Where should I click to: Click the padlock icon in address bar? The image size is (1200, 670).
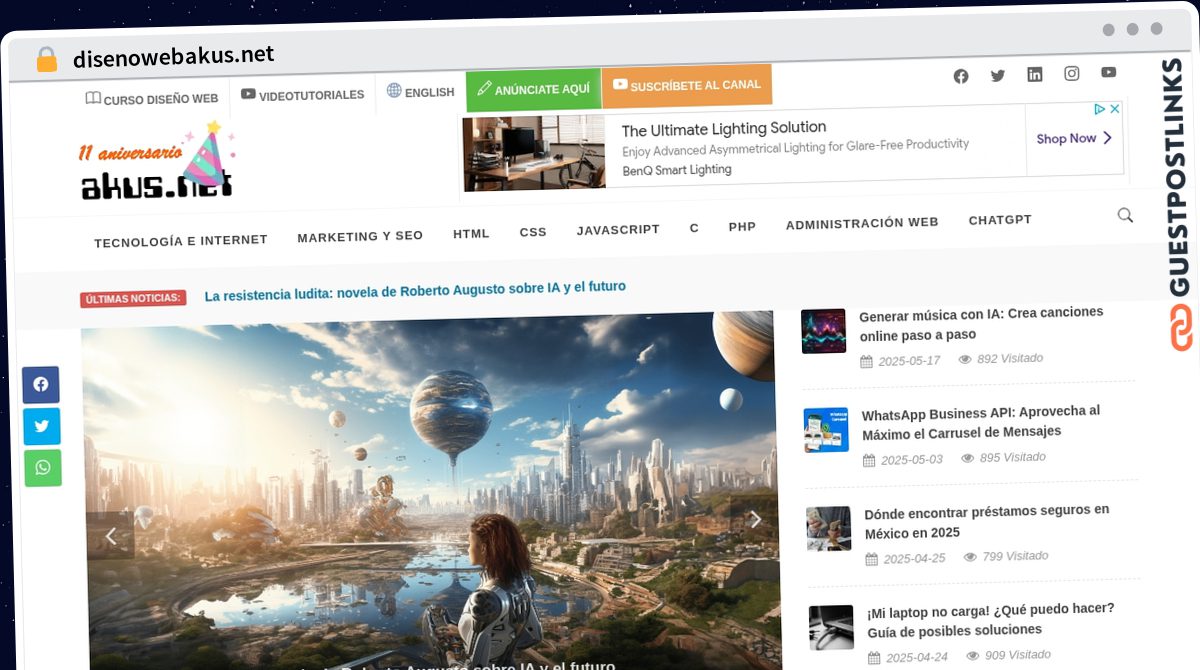47,59
